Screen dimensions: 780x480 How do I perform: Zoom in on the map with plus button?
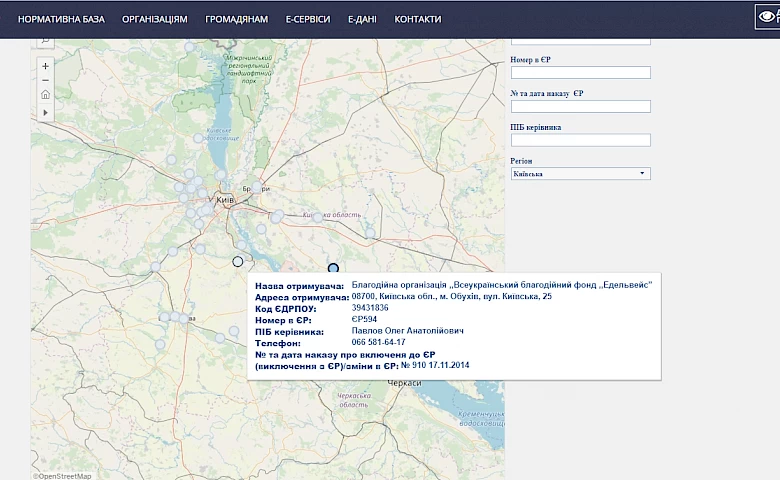45,66
